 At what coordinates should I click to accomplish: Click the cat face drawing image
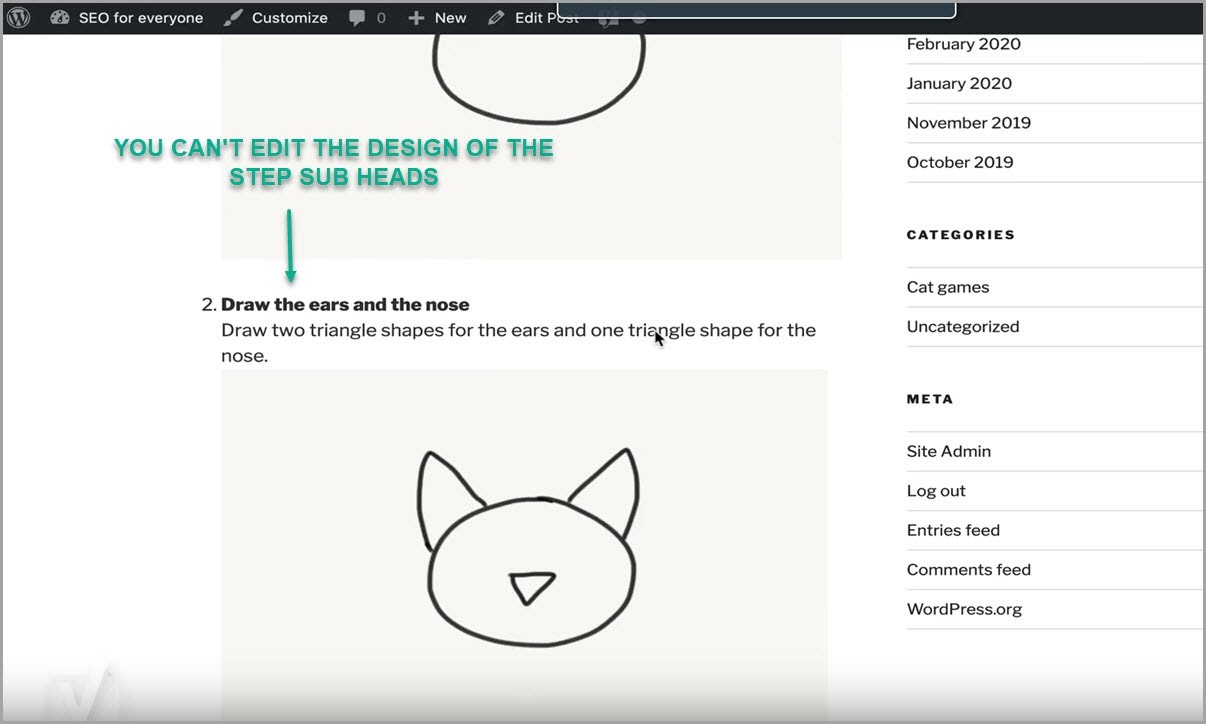pos(524,545)
